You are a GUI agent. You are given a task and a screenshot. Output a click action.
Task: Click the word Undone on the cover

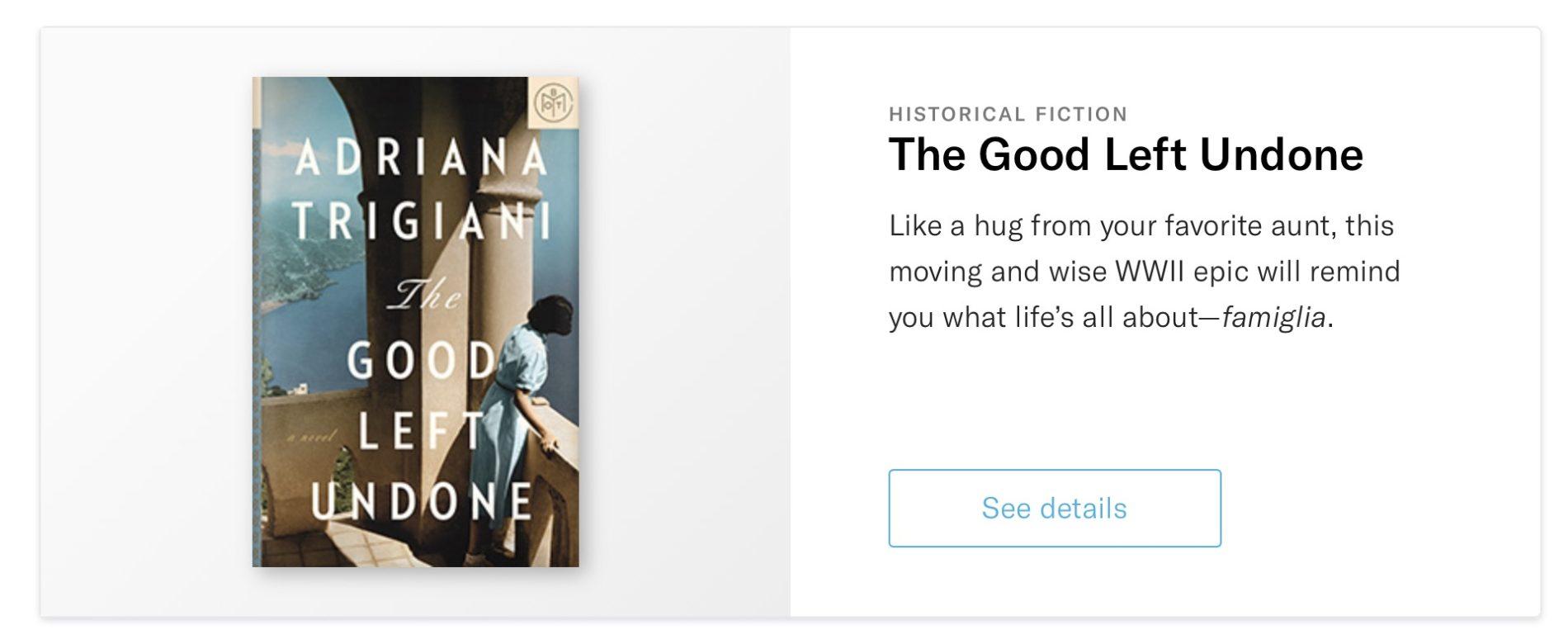point(421,500)
